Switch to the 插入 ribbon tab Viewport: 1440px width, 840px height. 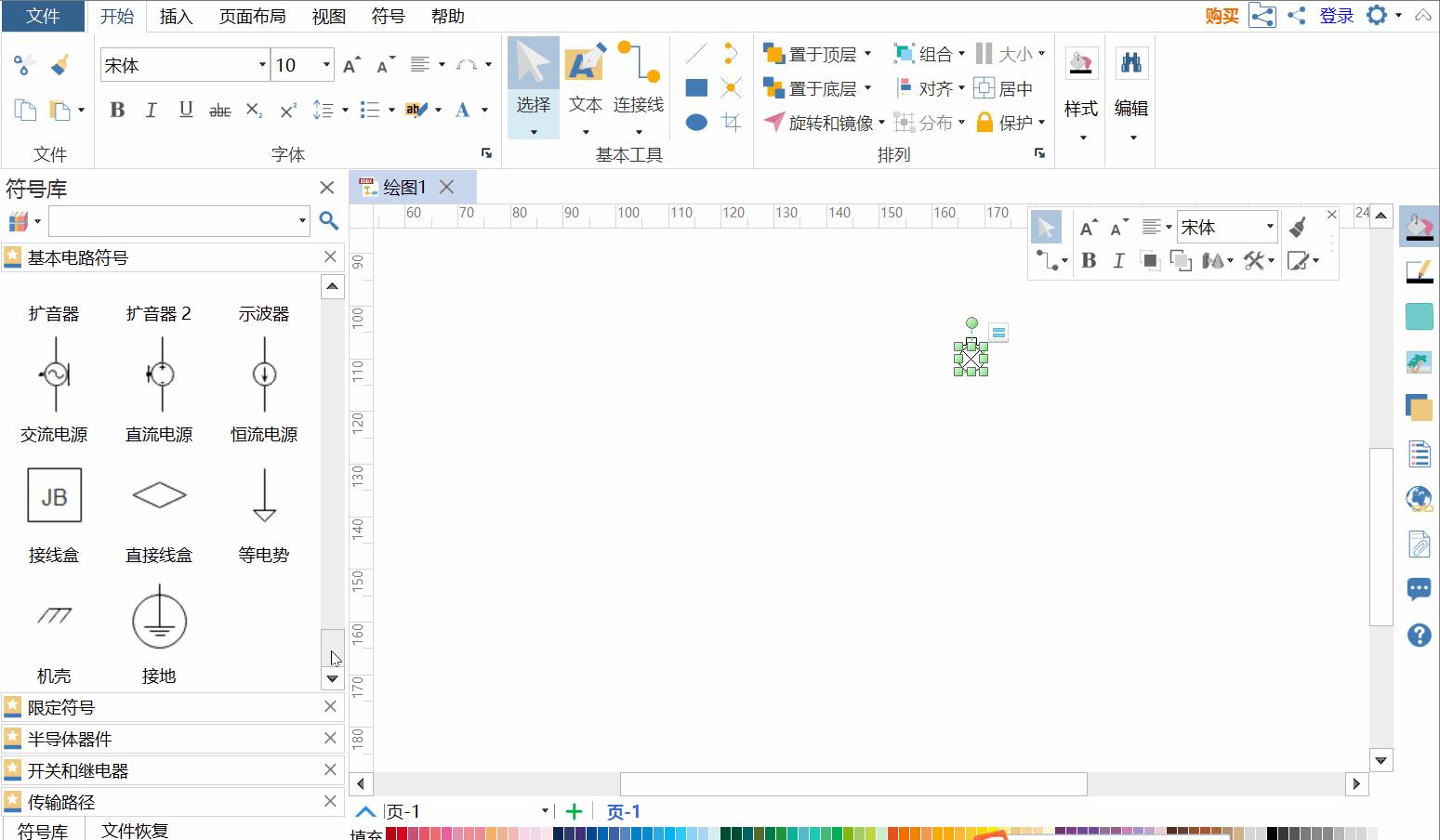(x=176, y=16)
